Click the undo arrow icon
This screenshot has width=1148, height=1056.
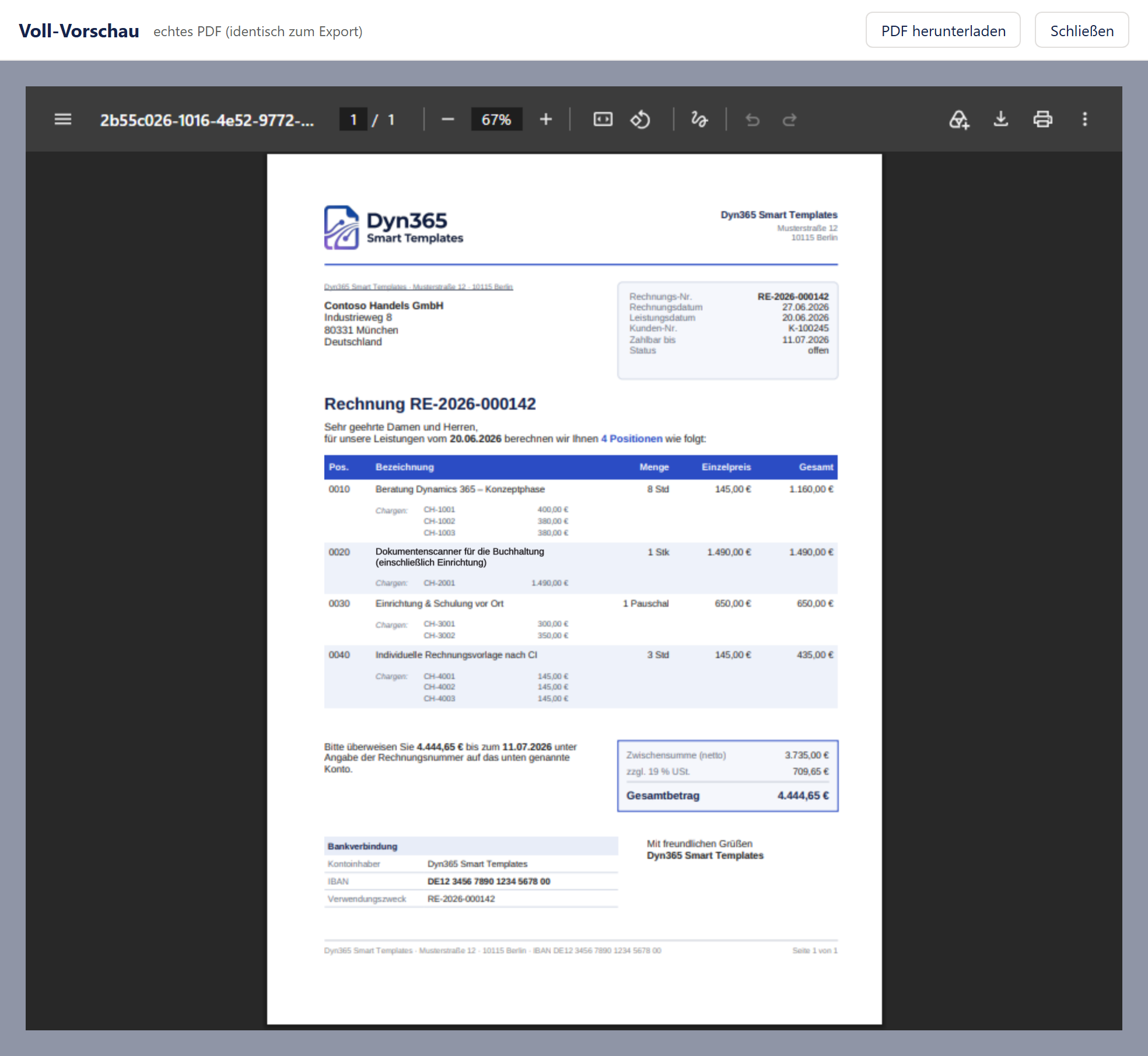pyautogui.click(x=752, y=120)
